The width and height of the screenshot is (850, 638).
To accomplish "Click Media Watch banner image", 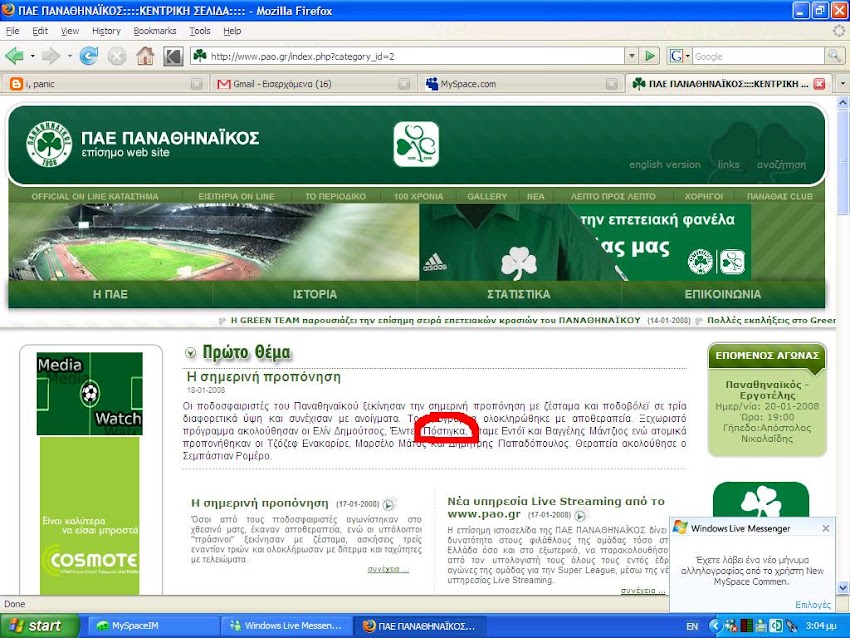I will point(89,394).
